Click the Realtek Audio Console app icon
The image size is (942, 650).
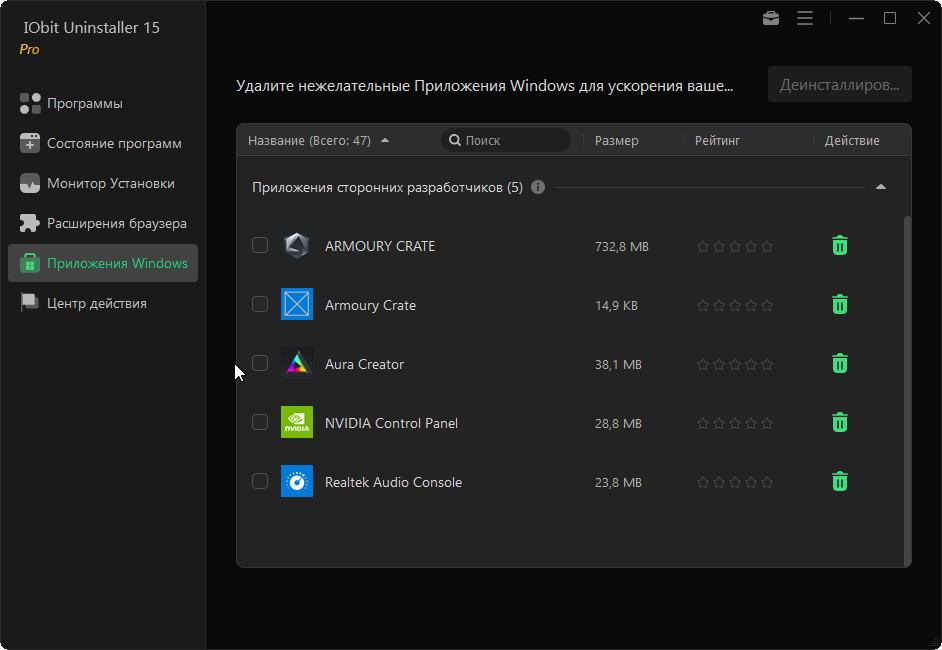point(297,481)
